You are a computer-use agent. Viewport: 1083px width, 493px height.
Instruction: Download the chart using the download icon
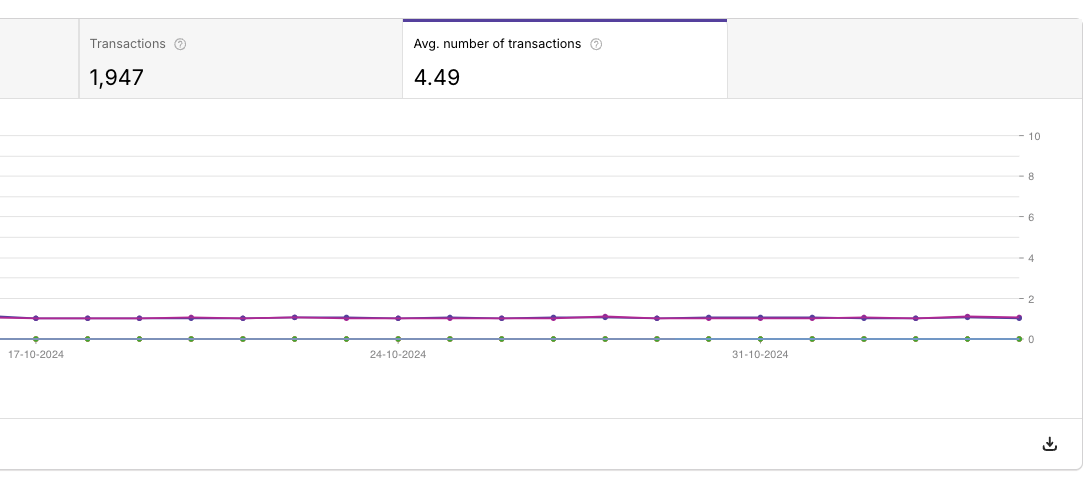tap(1049, 444)
